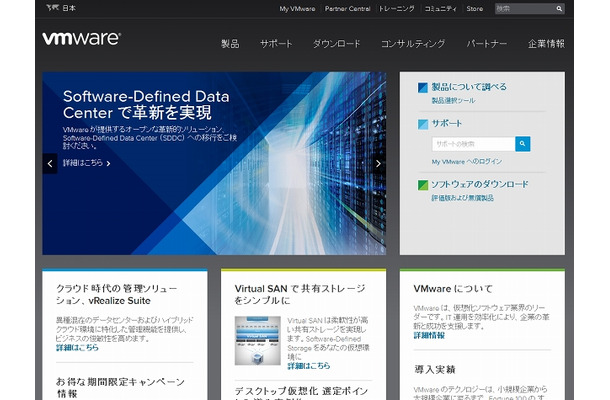Advance to the next carousel slide
Viewport: 610px width, 400px height.
coord(378,163)
